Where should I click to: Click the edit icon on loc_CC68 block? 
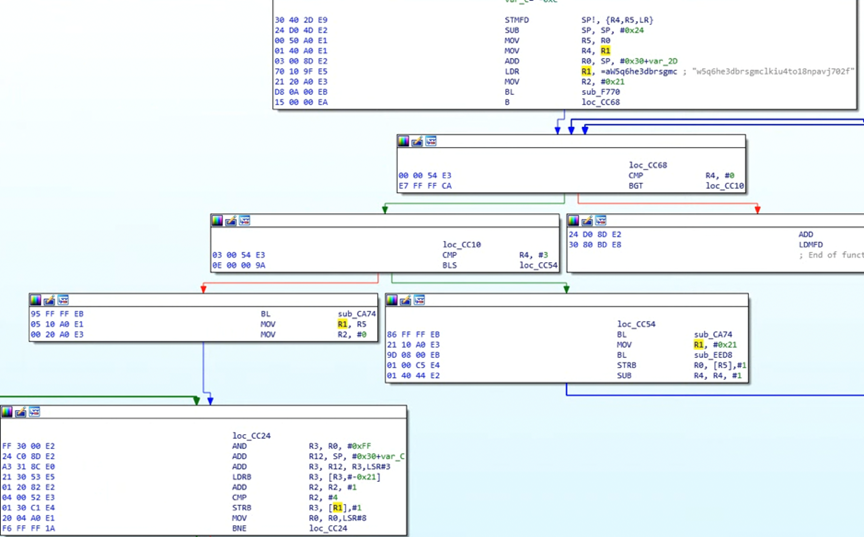[x=417, y=142]
